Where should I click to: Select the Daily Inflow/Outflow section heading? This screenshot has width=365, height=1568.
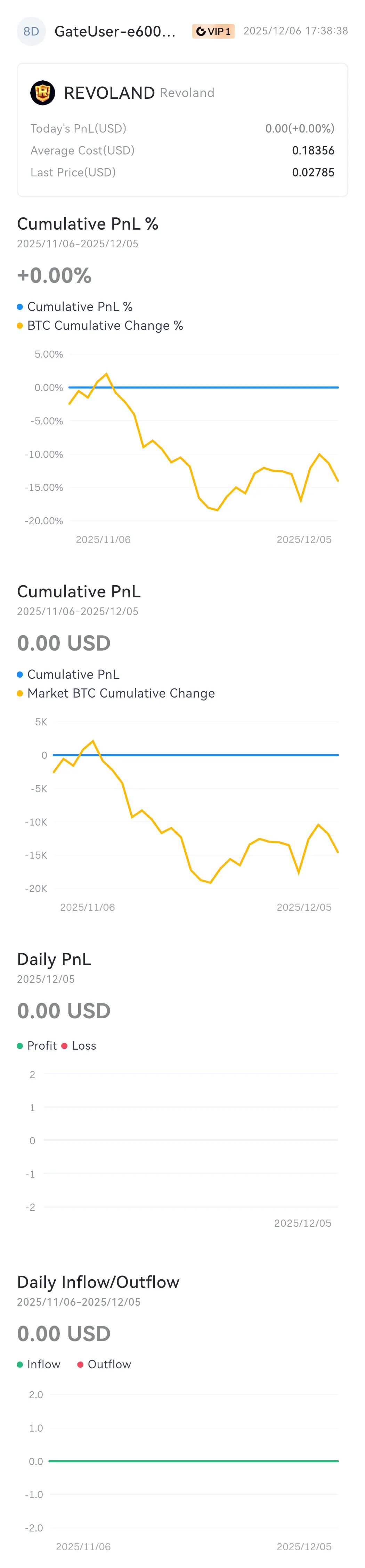(x=98, y=1282)
